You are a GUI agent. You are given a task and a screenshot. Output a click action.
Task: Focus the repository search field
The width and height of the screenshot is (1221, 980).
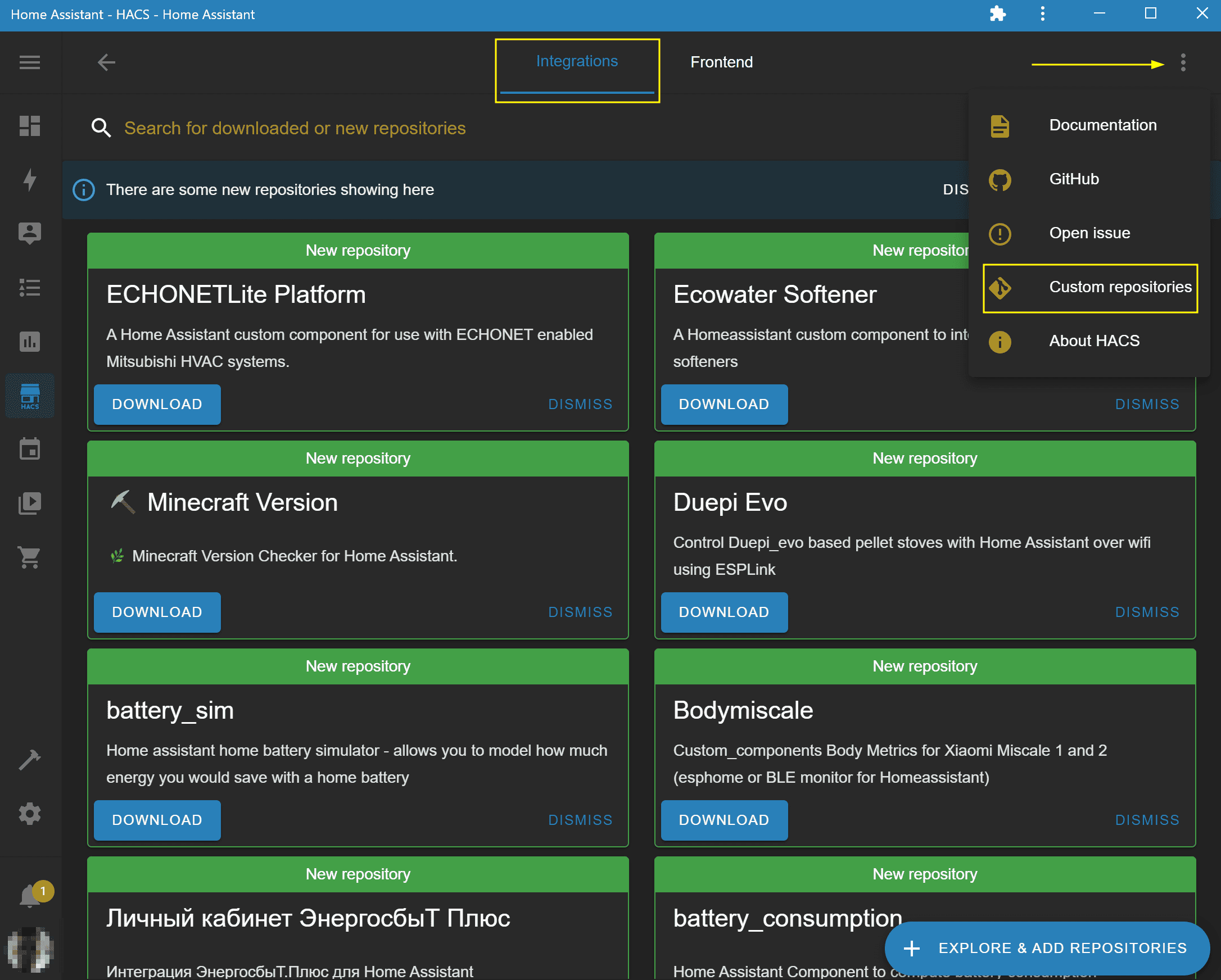pyautogui.click(x=295, y=129)
